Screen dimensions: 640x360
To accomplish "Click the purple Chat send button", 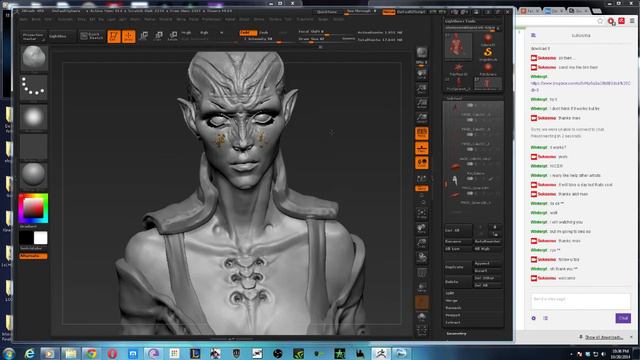I will [x=623, y=318].
